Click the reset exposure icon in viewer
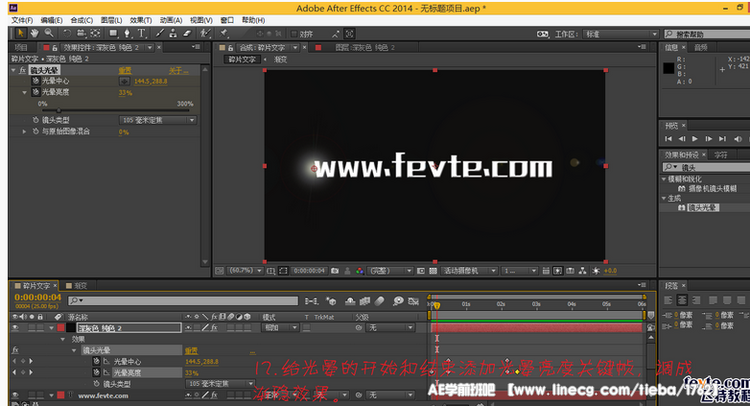 point(596,271)
